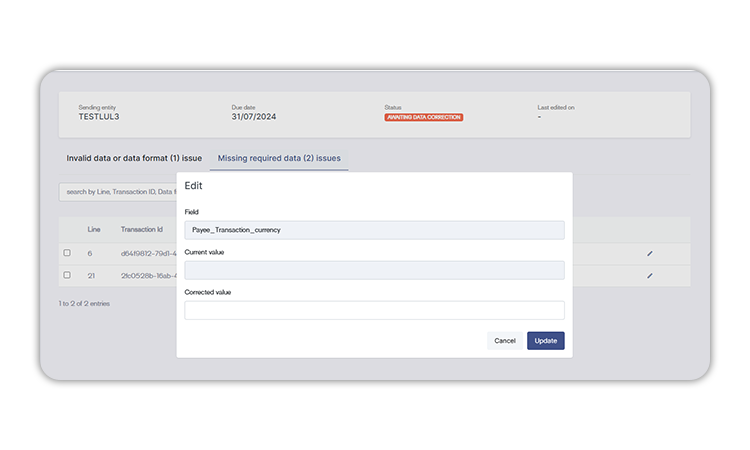Viewport: 750px width, 450px height.
Task: Click the '1 to 2 of 2 entries' text
Action: pos(84,304)
